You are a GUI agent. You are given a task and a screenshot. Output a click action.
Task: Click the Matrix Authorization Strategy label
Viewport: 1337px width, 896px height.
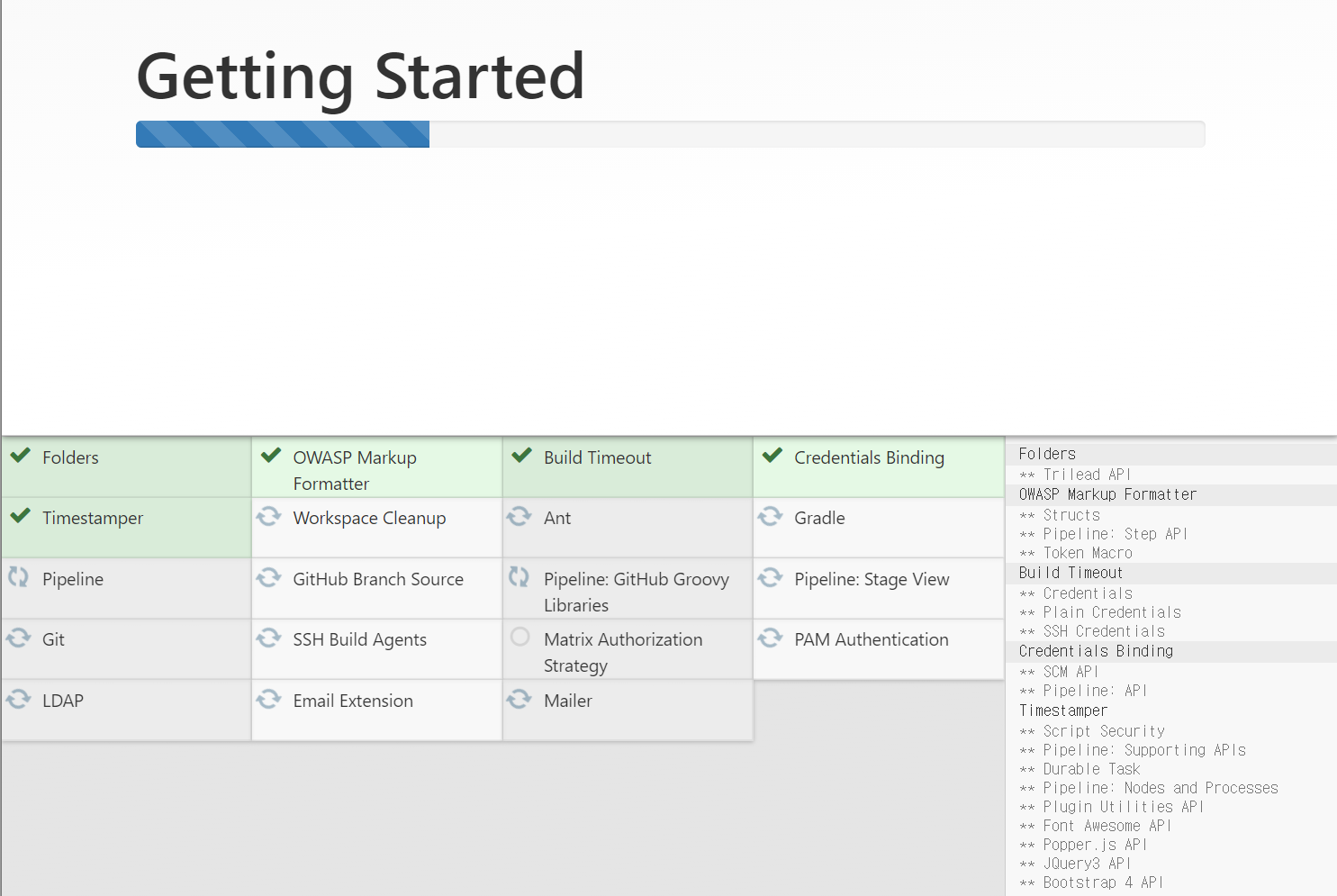[623, 652]
